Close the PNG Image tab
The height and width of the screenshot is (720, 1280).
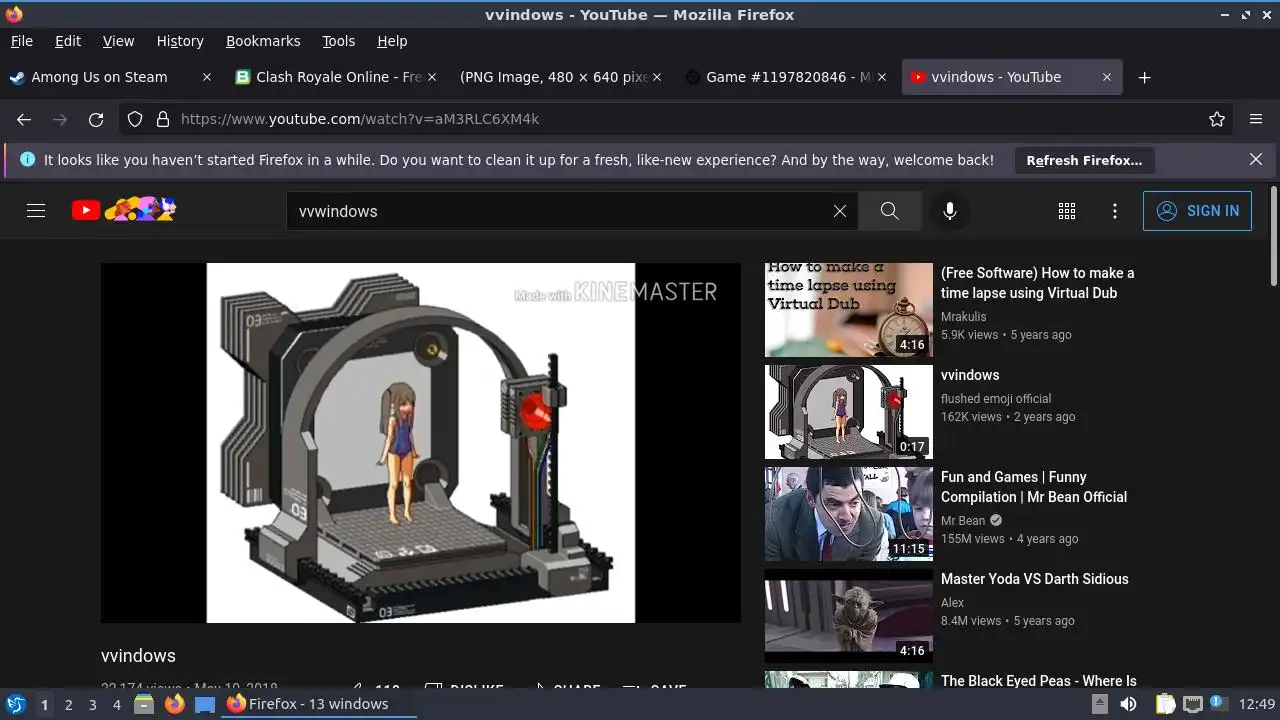tap(657, 77)
